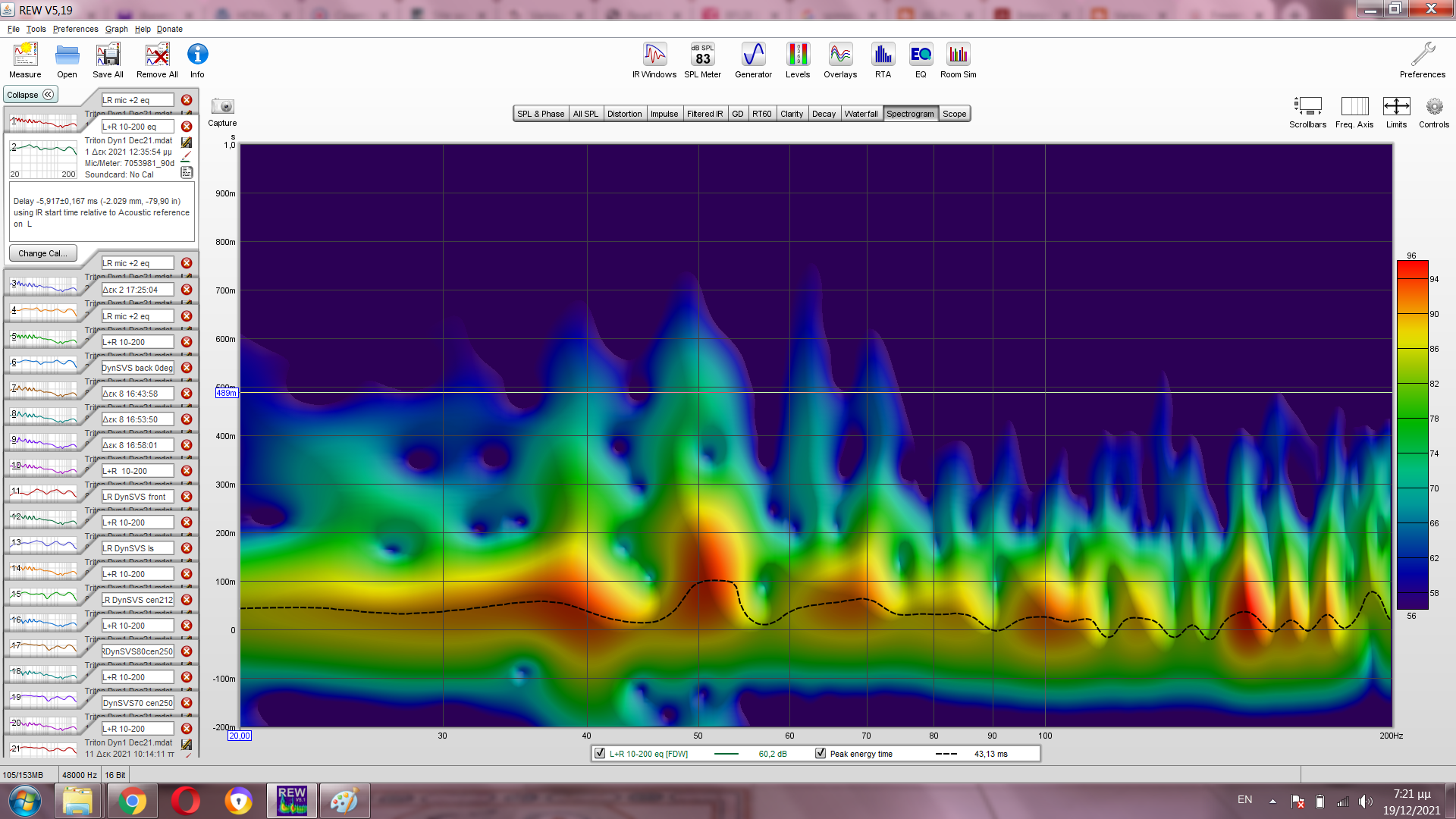The width and height of the screenshot is (1456, 819).
Task: Switch to SPL & Phase tab
Action: [541, 114]
